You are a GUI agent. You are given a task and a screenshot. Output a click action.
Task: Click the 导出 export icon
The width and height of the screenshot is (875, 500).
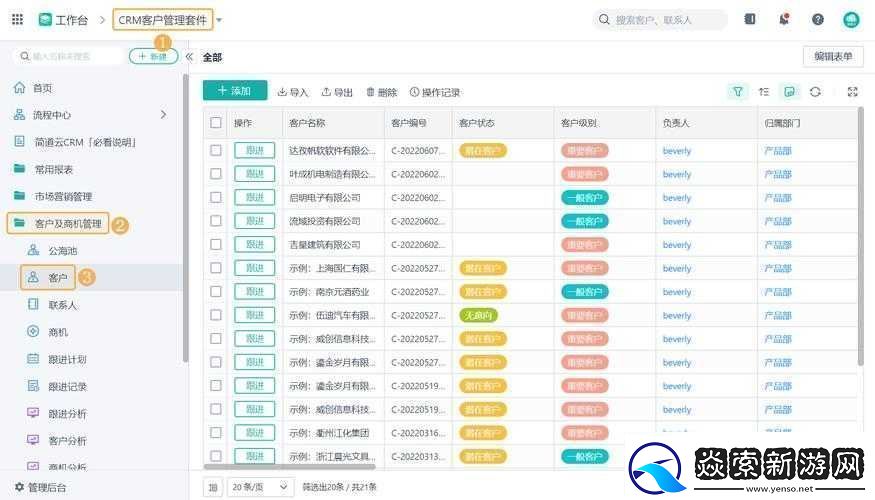tap(326, 92)
